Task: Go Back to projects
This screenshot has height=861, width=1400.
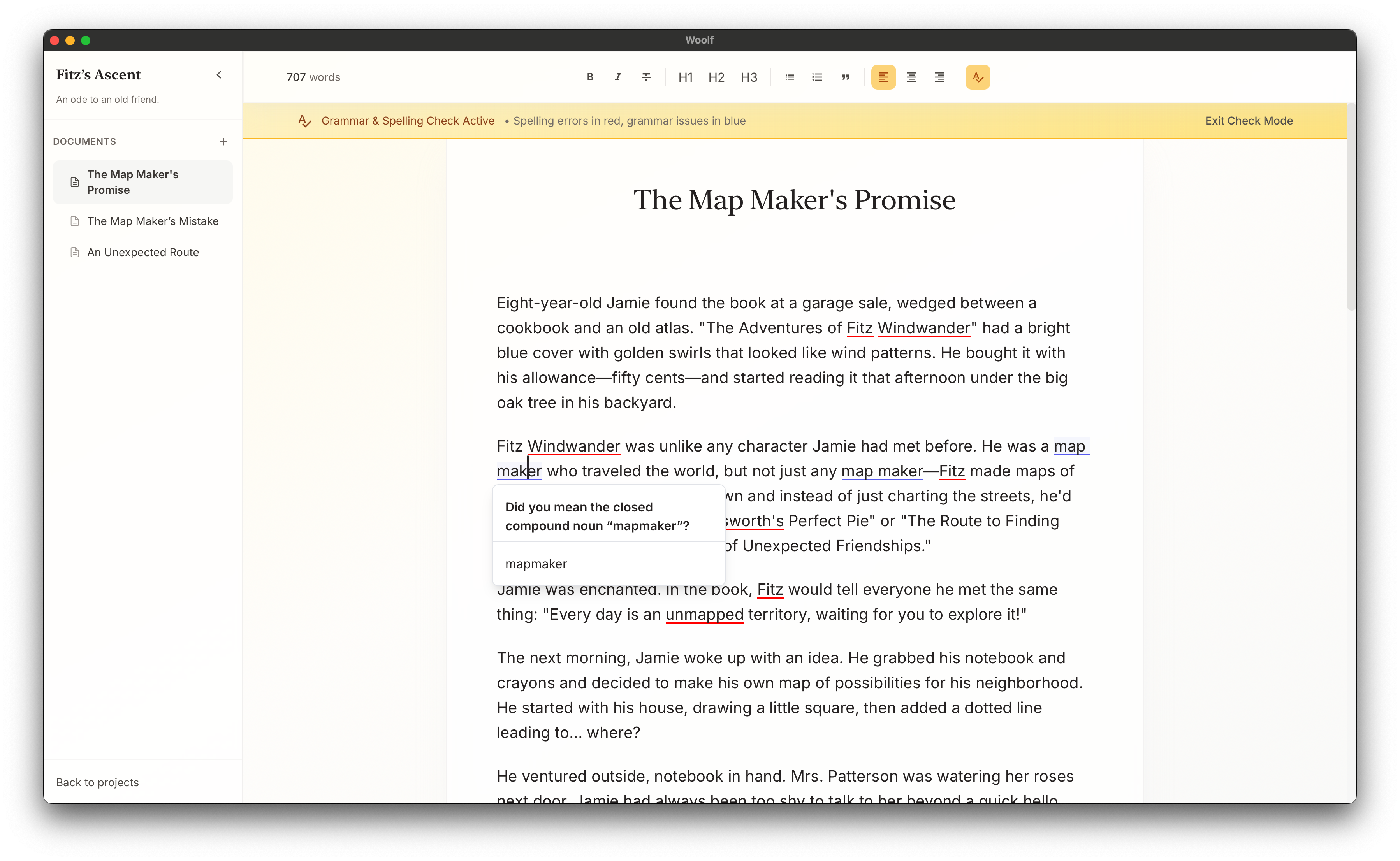Action: pos(97,782)
